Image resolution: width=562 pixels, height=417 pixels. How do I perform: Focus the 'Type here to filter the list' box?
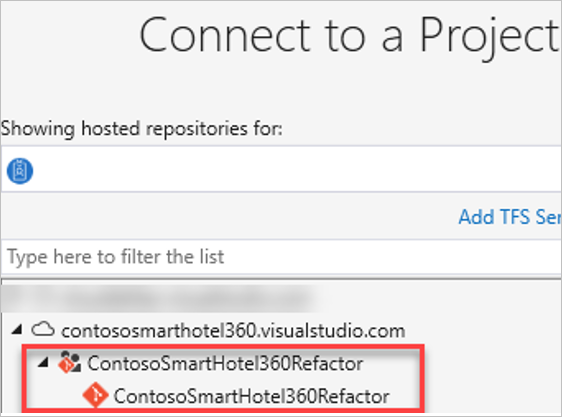(281, 257)
